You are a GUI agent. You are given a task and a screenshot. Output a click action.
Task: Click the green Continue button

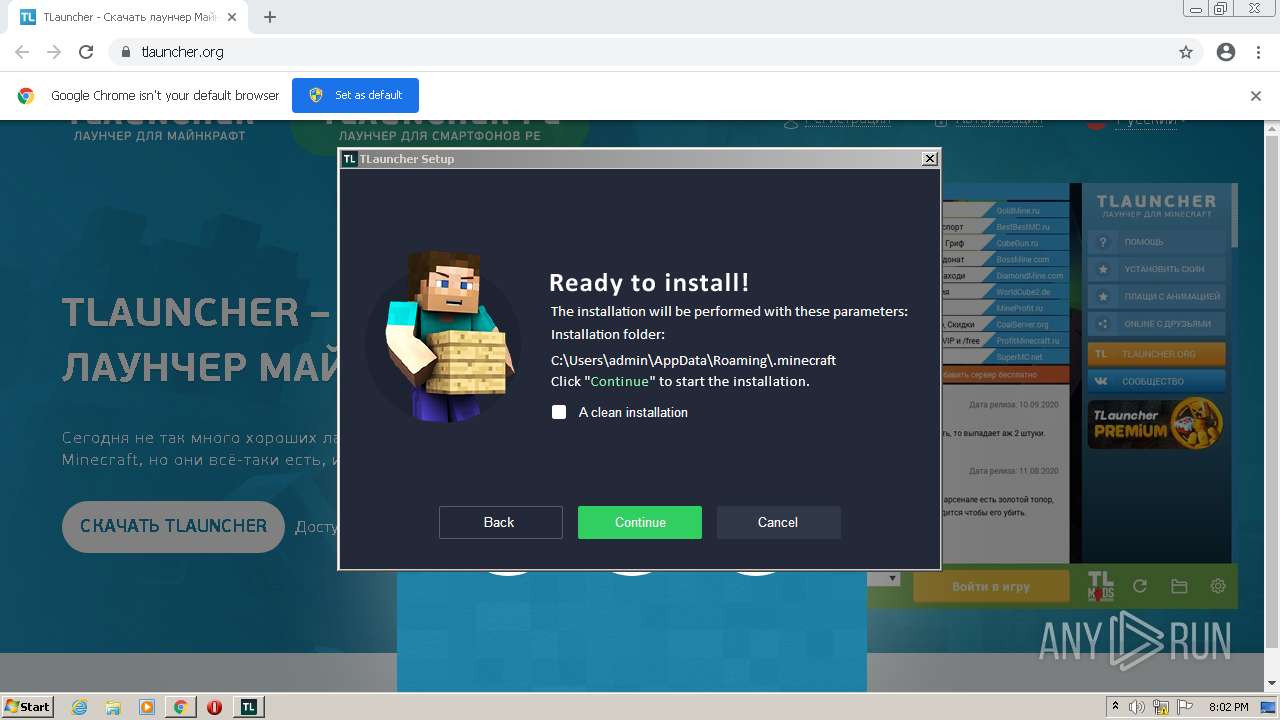coord(640,522)
